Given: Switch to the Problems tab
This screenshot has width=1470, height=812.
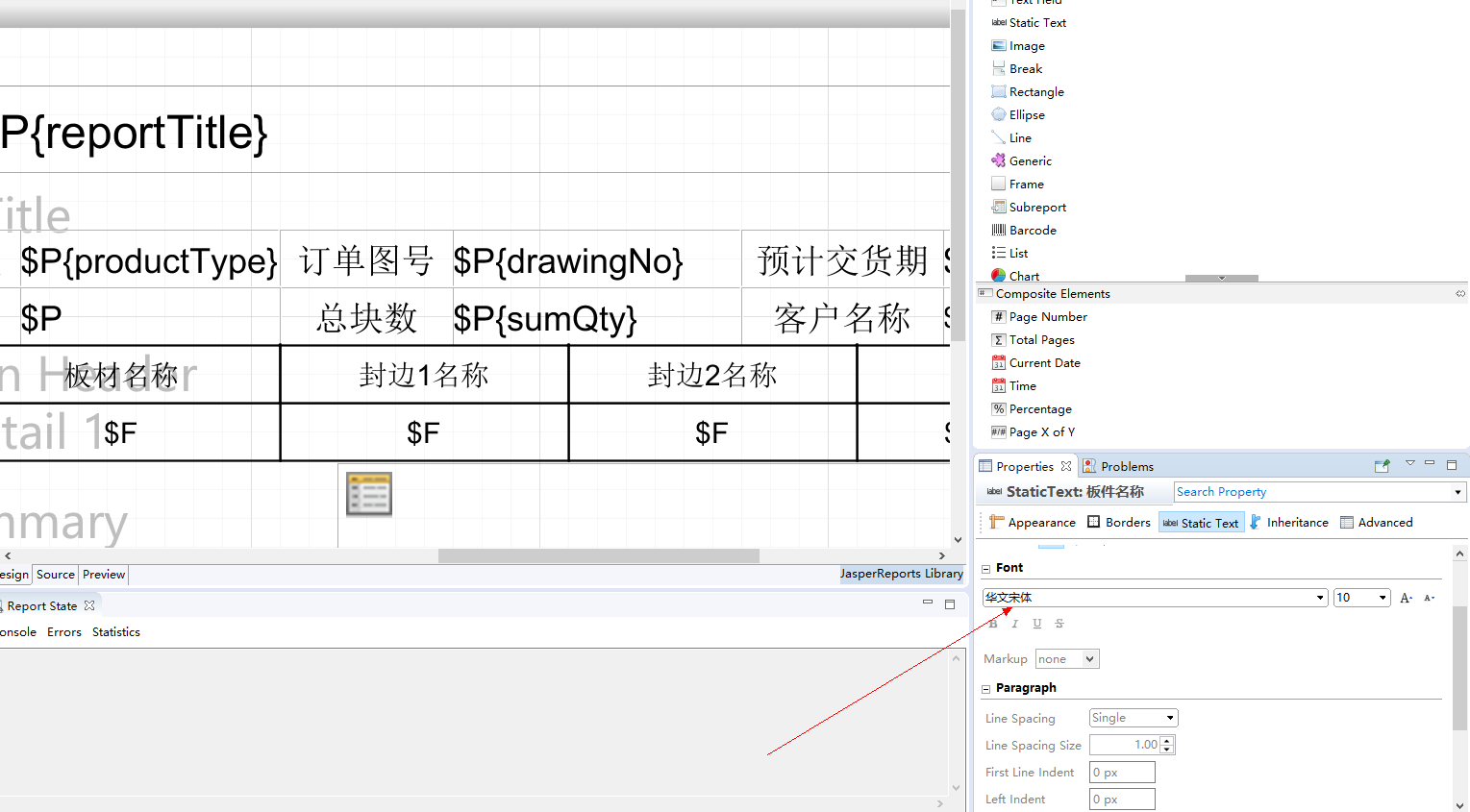Looking at the screenshot, I should pos(1118,466).
